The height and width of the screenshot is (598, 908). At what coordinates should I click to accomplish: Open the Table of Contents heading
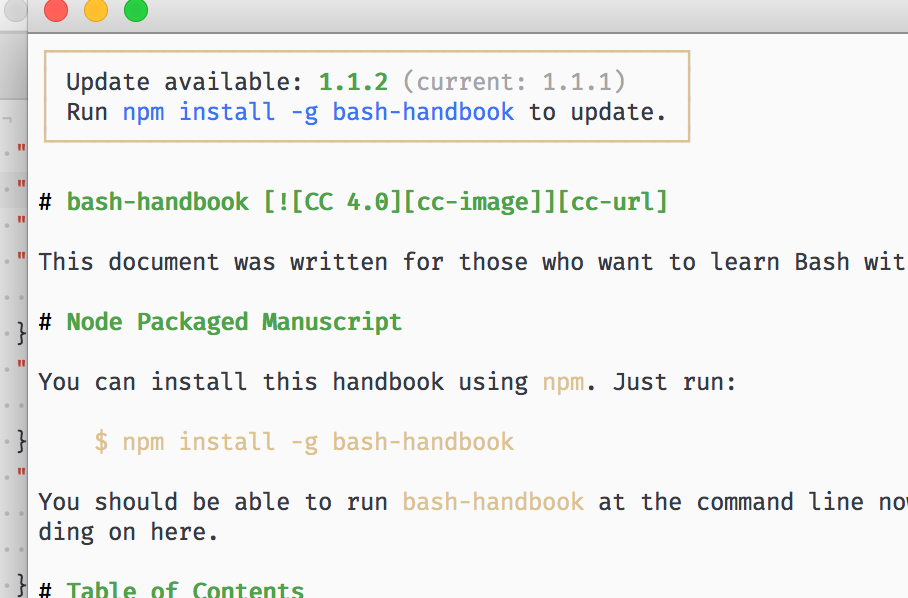pyautogui.click(x=184, y=589)
